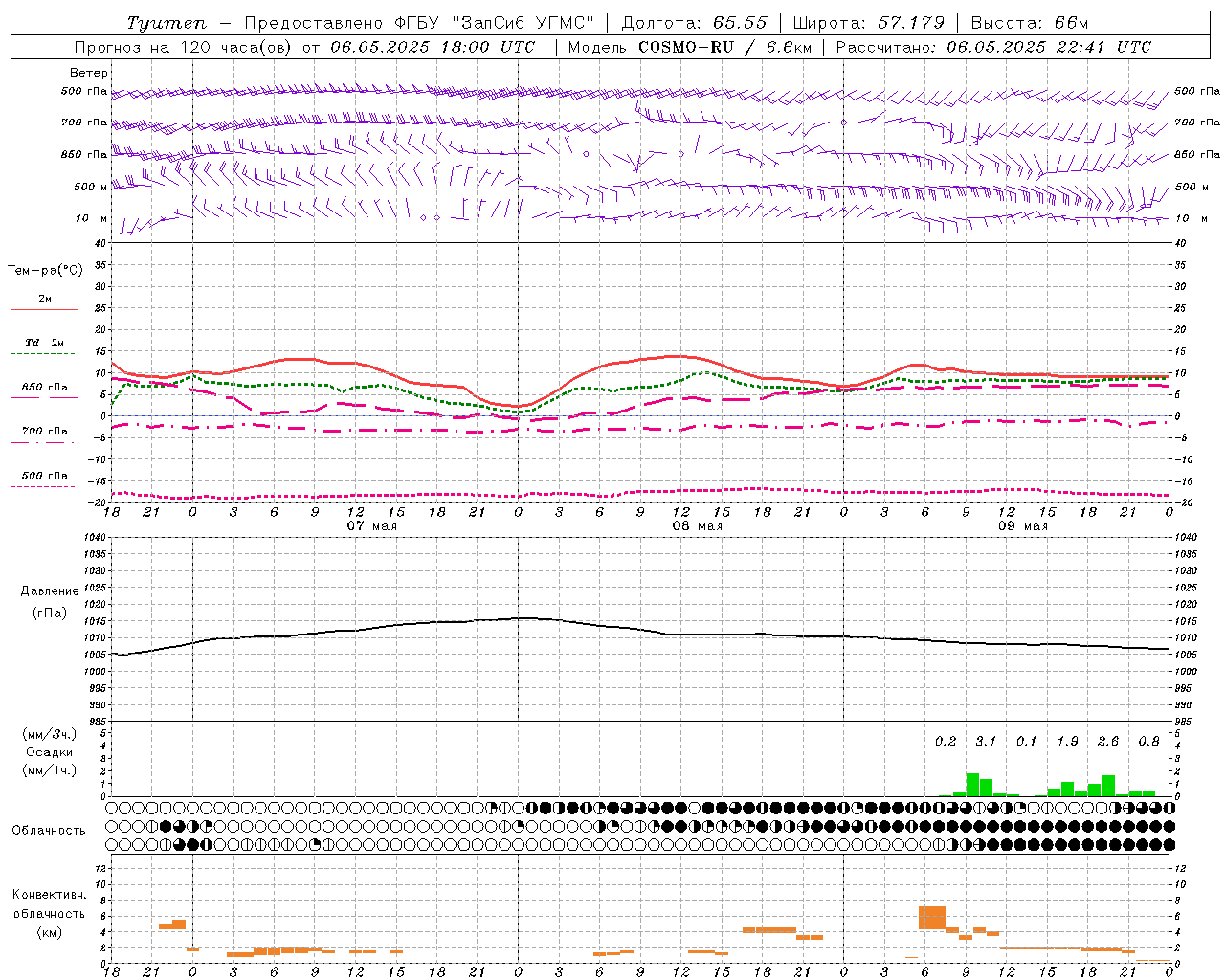Click the "700 гПа" temperature legend entry
Viewport: 1225px width, 980px height.
tap(44, 432)
